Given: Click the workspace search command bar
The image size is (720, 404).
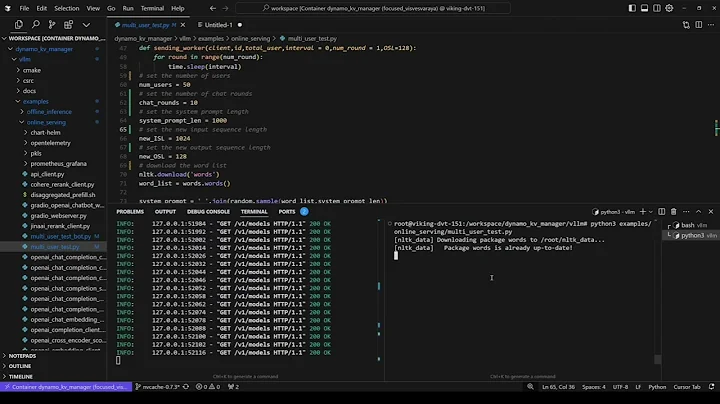Looking at the screenshot, I should click(373, 8).
